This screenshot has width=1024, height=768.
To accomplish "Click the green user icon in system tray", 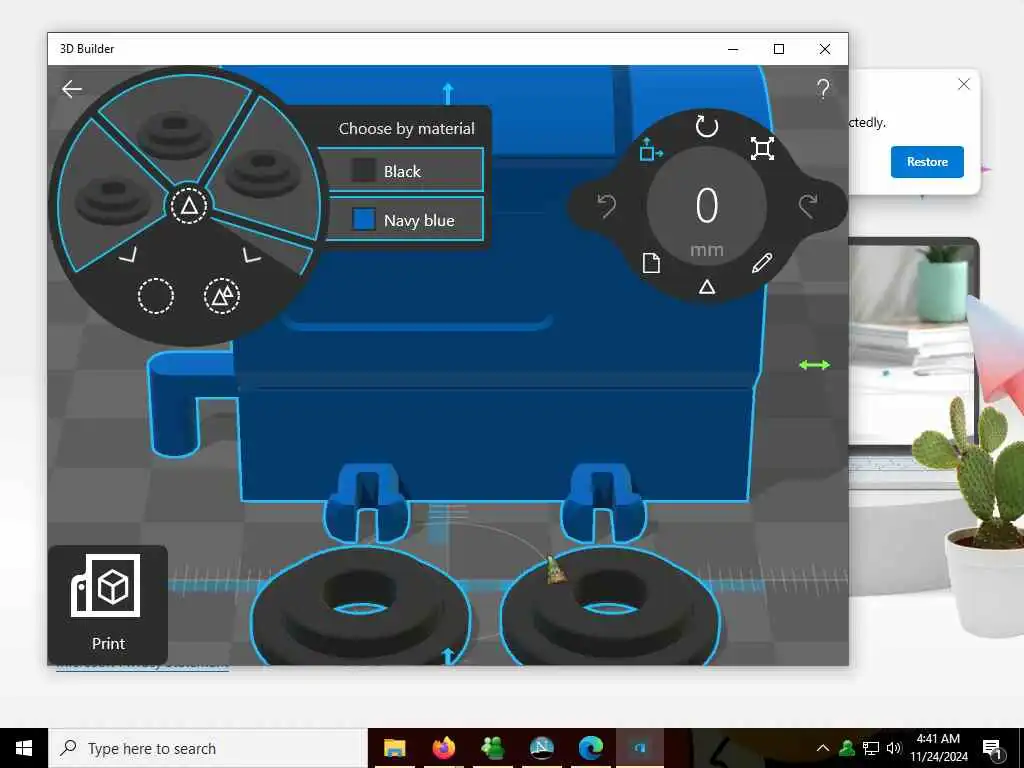I will click(847, 748).
